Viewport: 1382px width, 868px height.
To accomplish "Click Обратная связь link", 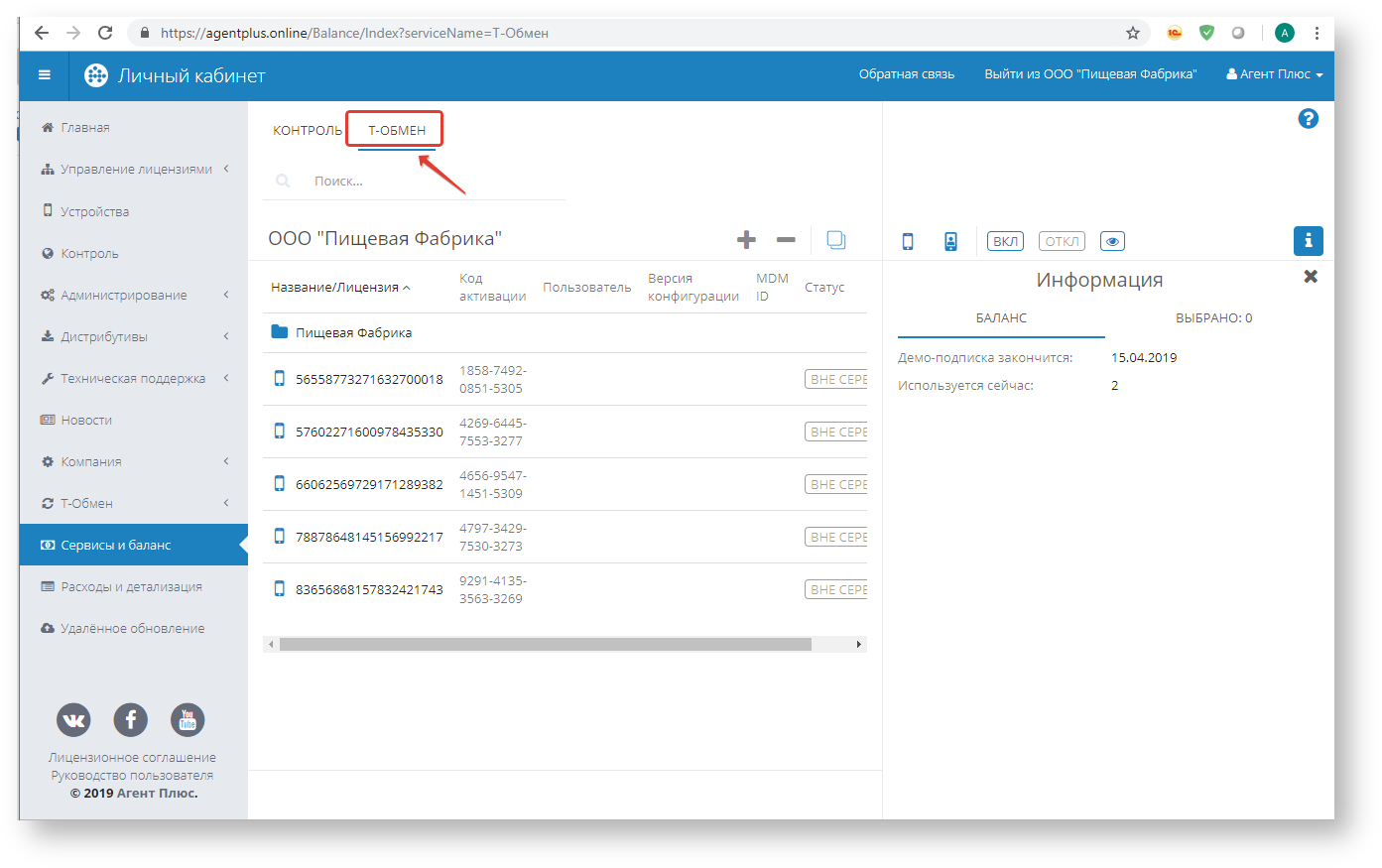I will coord(907,74).
